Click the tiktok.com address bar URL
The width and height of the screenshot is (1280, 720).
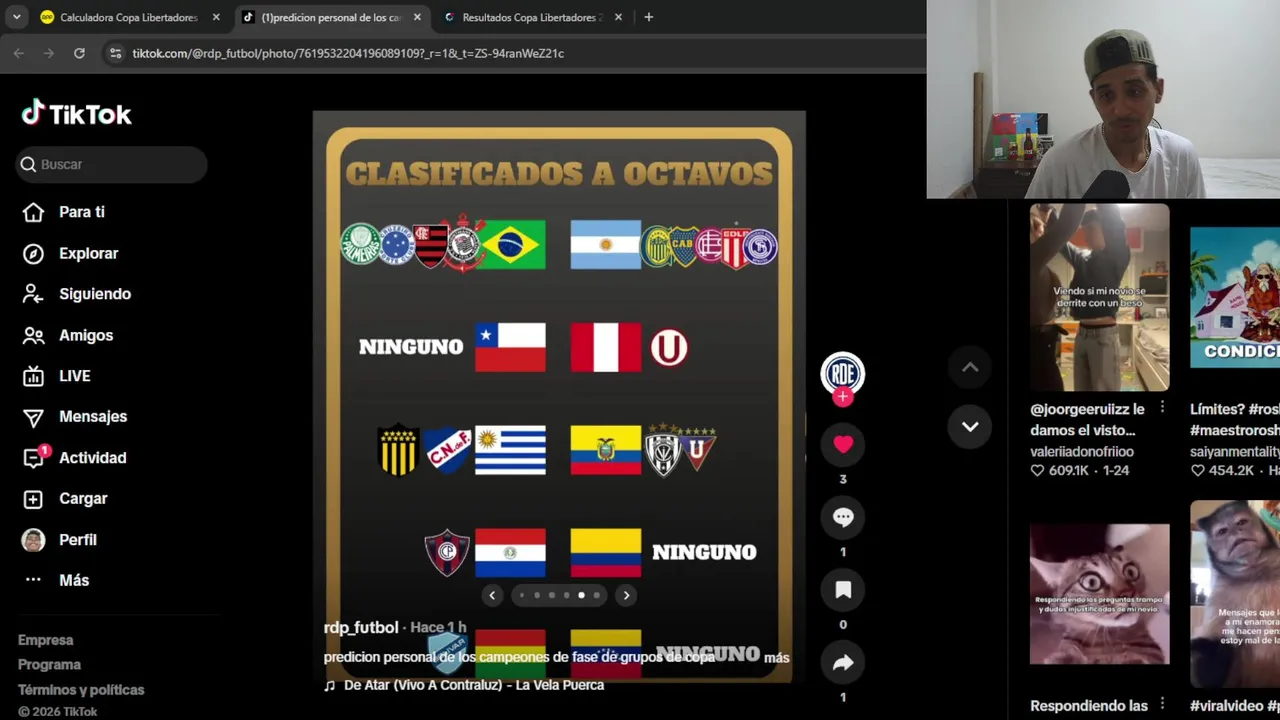point(348,53)
